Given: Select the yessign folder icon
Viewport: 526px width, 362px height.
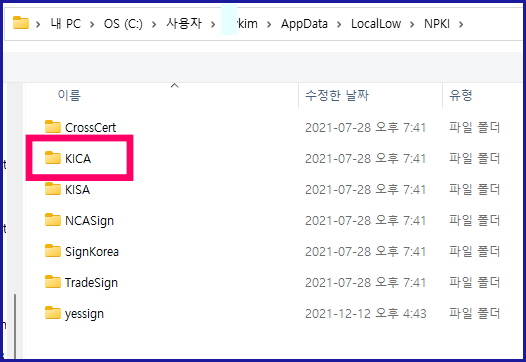Looking at the screenshot, I should click(x=53, y=313).
